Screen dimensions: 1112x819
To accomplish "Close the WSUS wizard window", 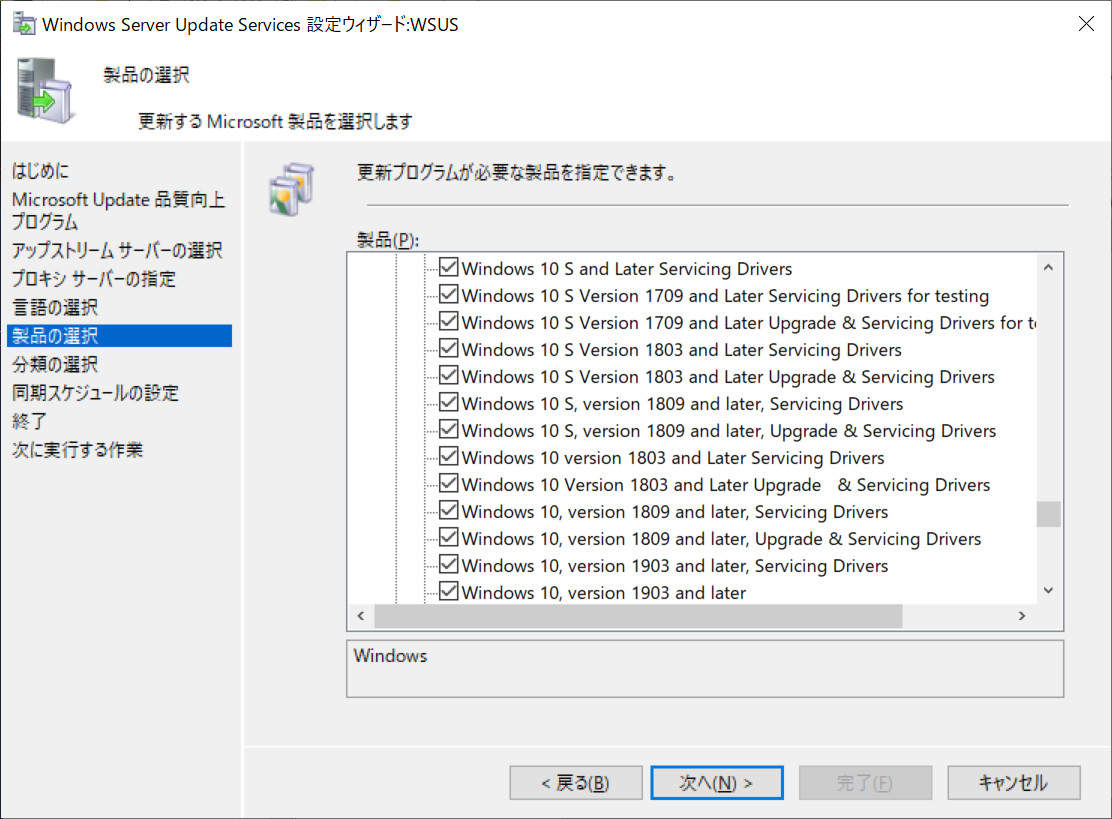I will tap(1086, 23).
